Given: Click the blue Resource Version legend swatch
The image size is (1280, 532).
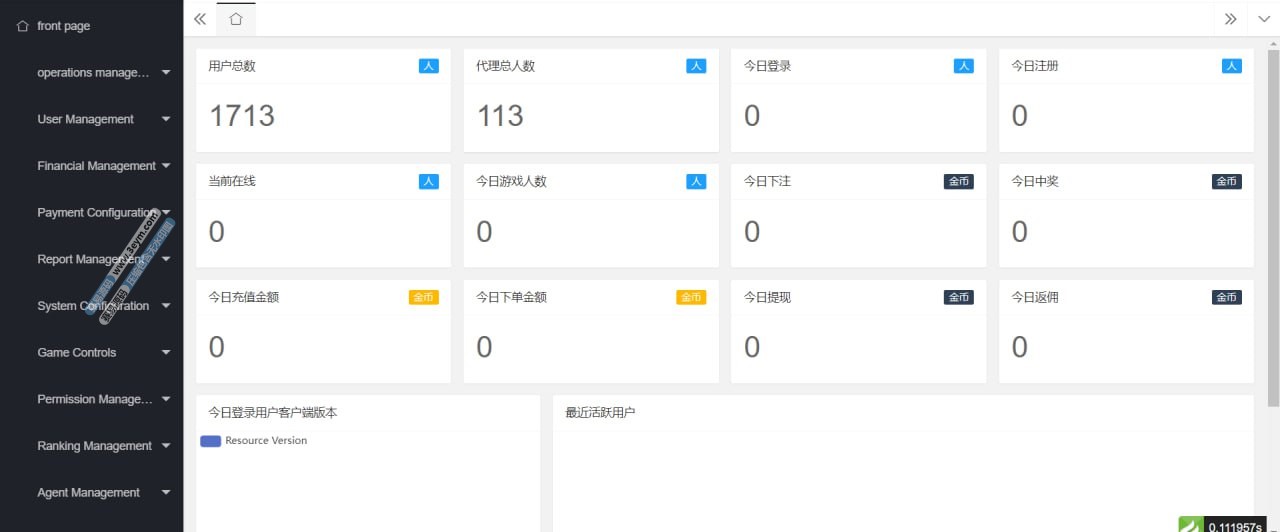Looking at the screenshot, I should click(210, 441).
